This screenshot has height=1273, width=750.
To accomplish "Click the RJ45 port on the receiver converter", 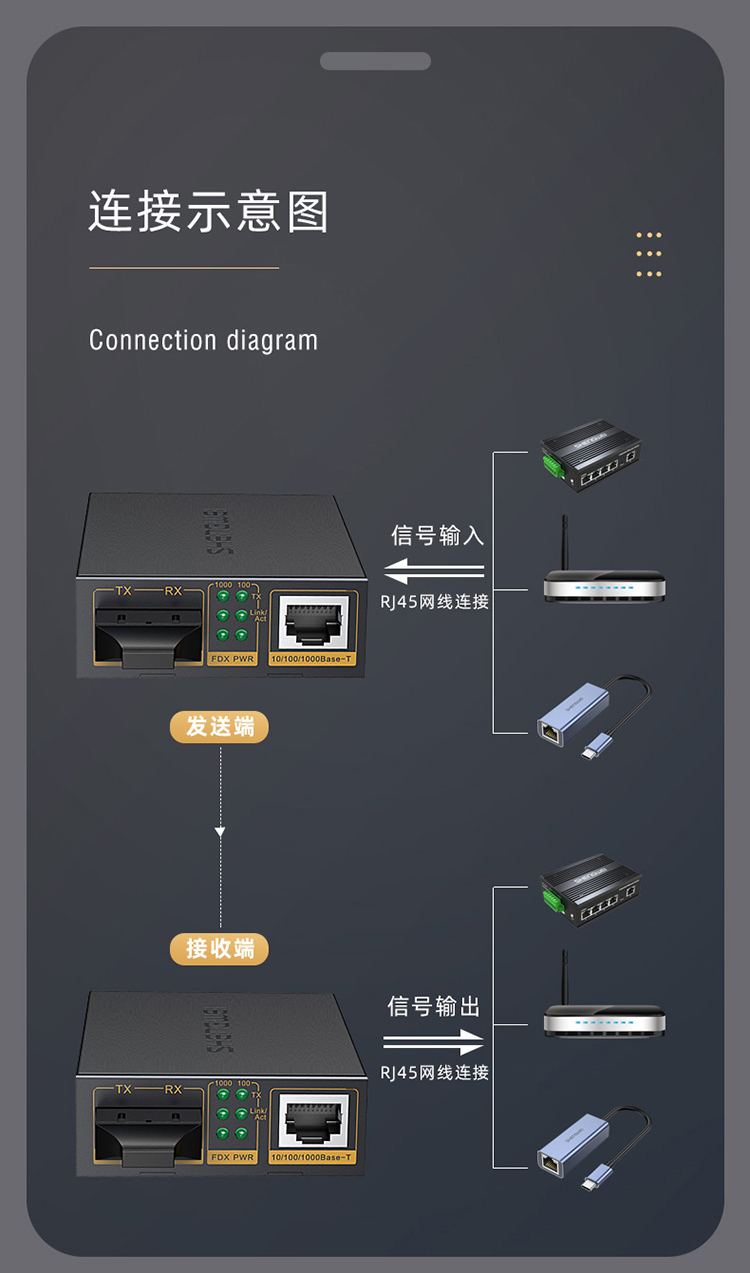I will click(x=315, y=1123).
